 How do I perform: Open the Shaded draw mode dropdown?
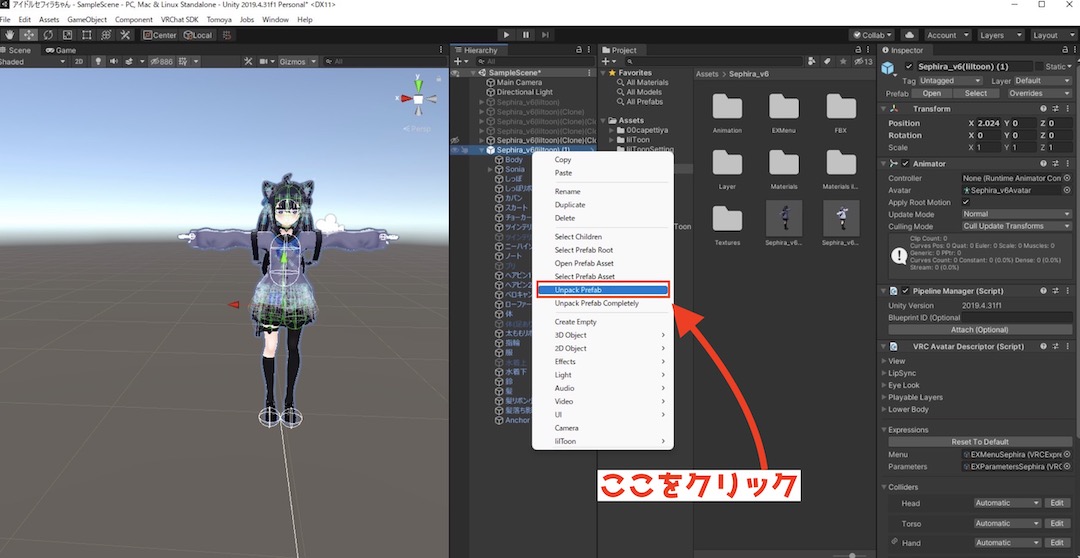[x=33, y=61]
